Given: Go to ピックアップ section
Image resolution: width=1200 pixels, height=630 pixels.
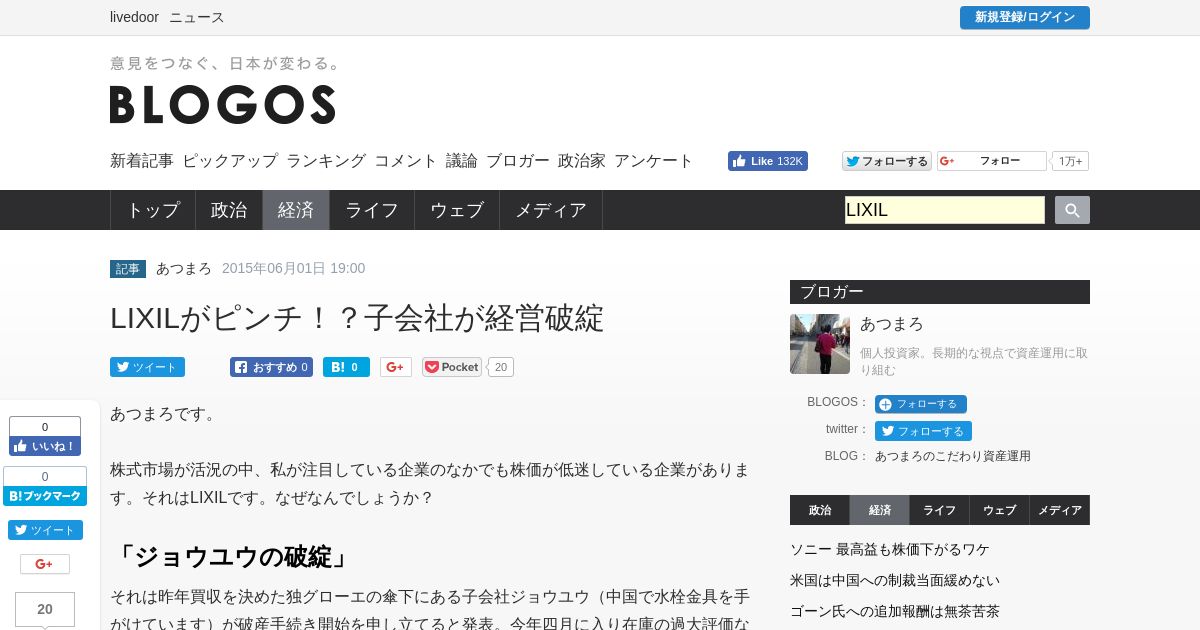Looking at the screenshot, I should 230,160.
